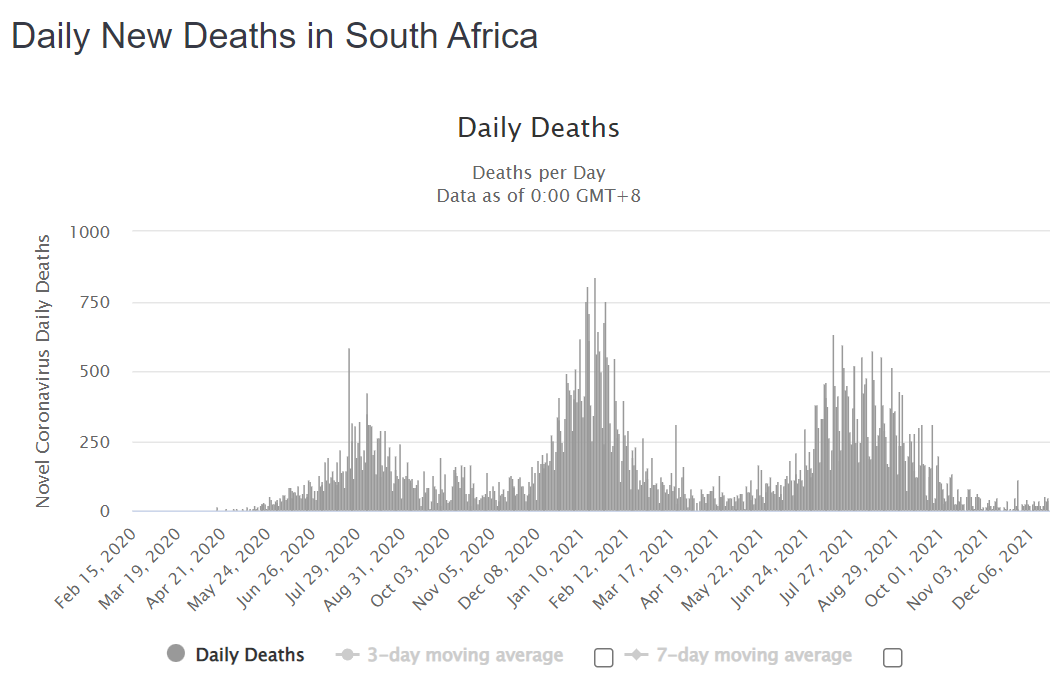Viewport: 1061px width, 679px height.
Task: Click the Daily Deaths chart title
Action: 539,127
